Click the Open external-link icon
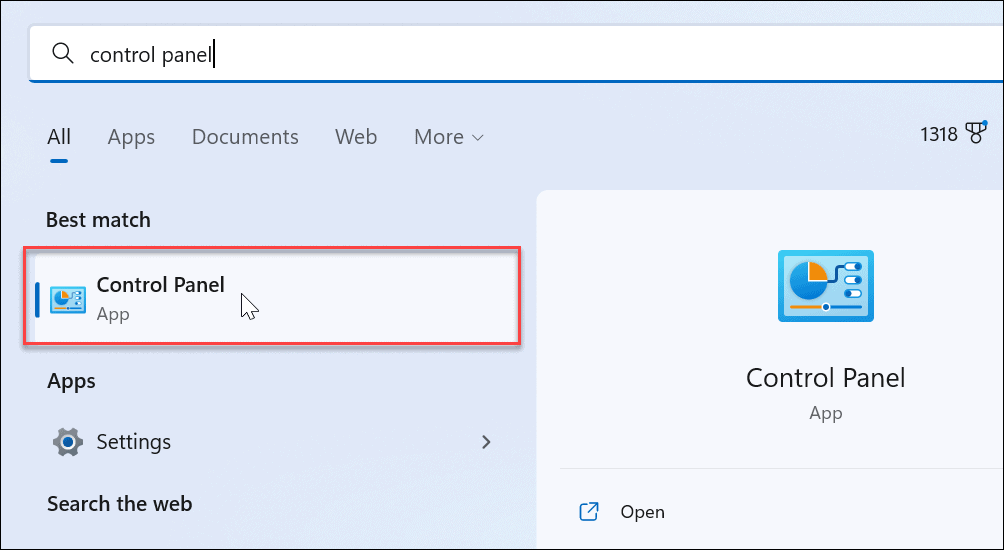Image resolution: width=1004 pixels, height=550 pixels. (589, 512)
